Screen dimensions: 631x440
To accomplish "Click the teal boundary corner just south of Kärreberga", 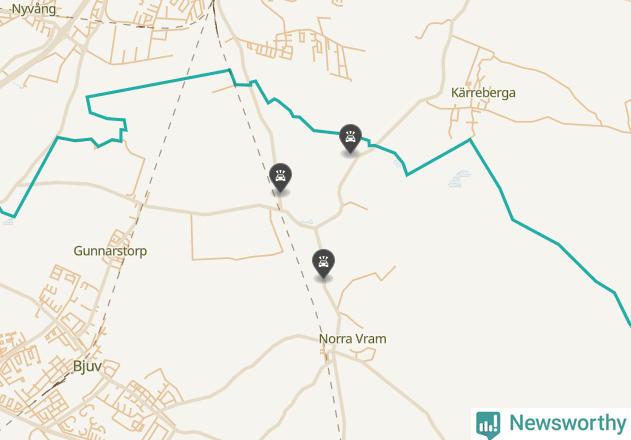I will [x=470, y=140].
